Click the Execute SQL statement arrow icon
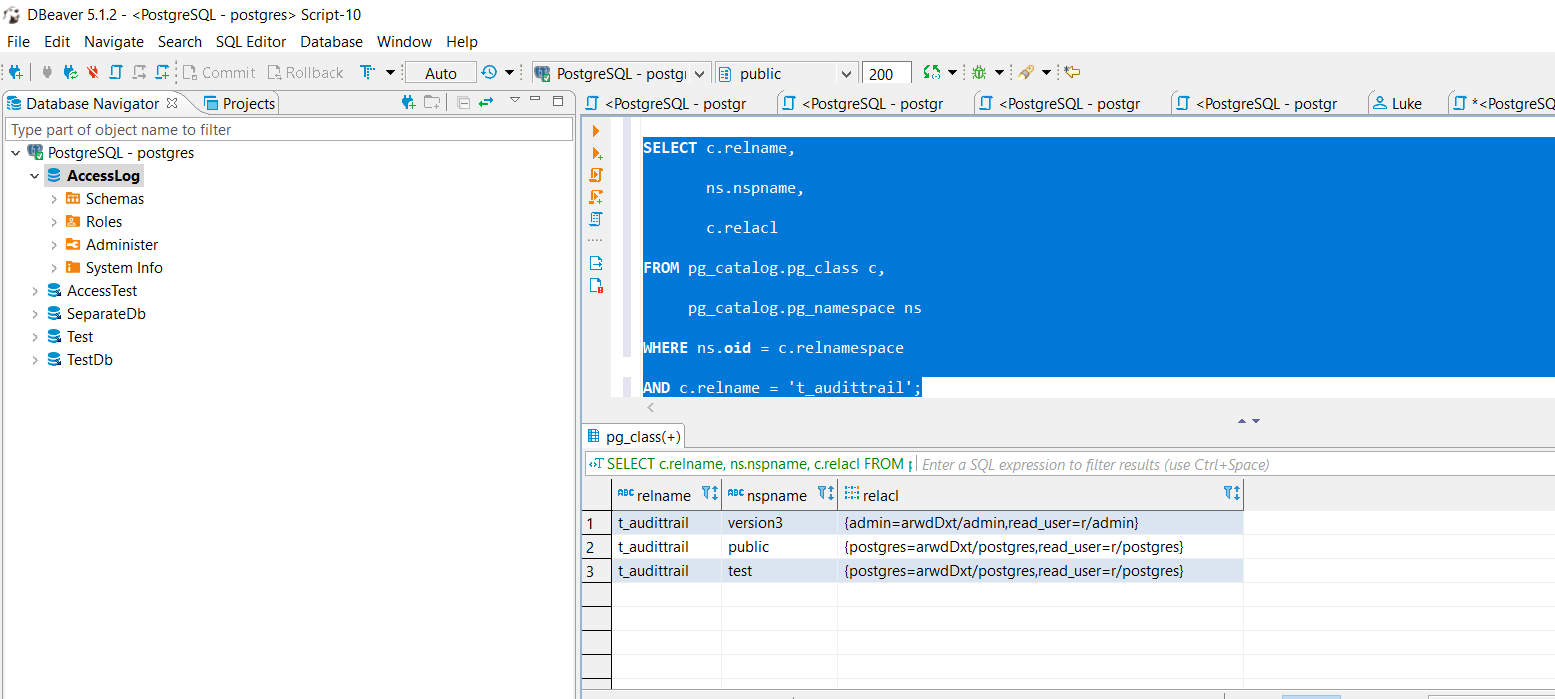The image size is (1555, 699). click(x=596, y=131)
